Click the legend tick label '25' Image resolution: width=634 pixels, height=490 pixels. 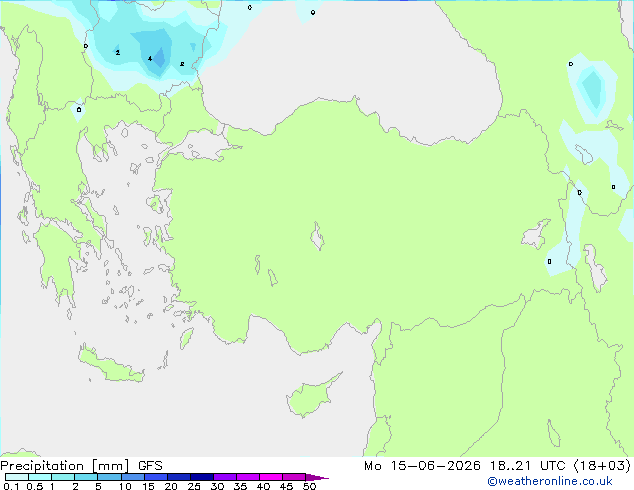(194, 486)
